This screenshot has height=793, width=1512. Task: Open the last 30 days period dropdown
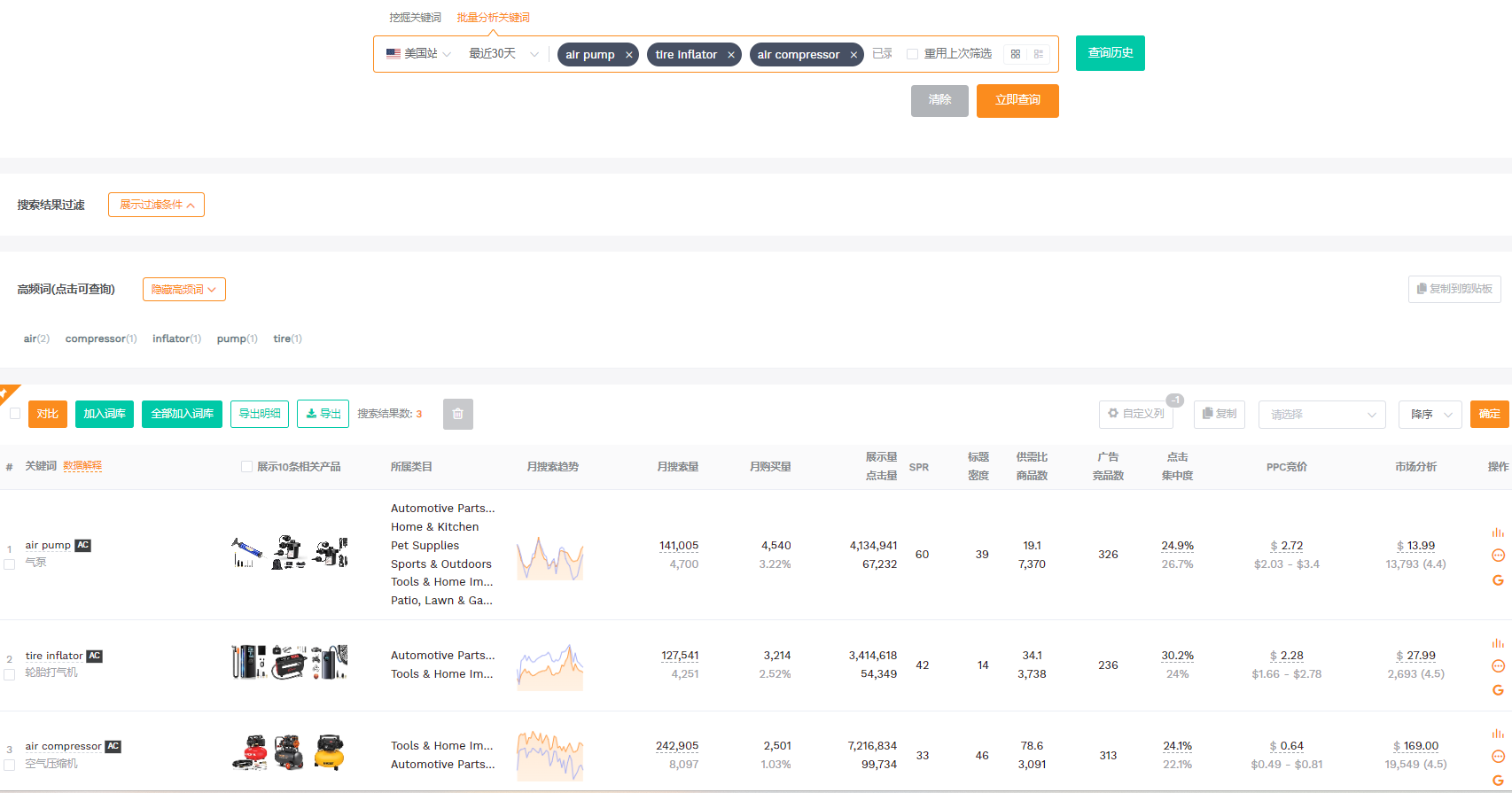503,54
